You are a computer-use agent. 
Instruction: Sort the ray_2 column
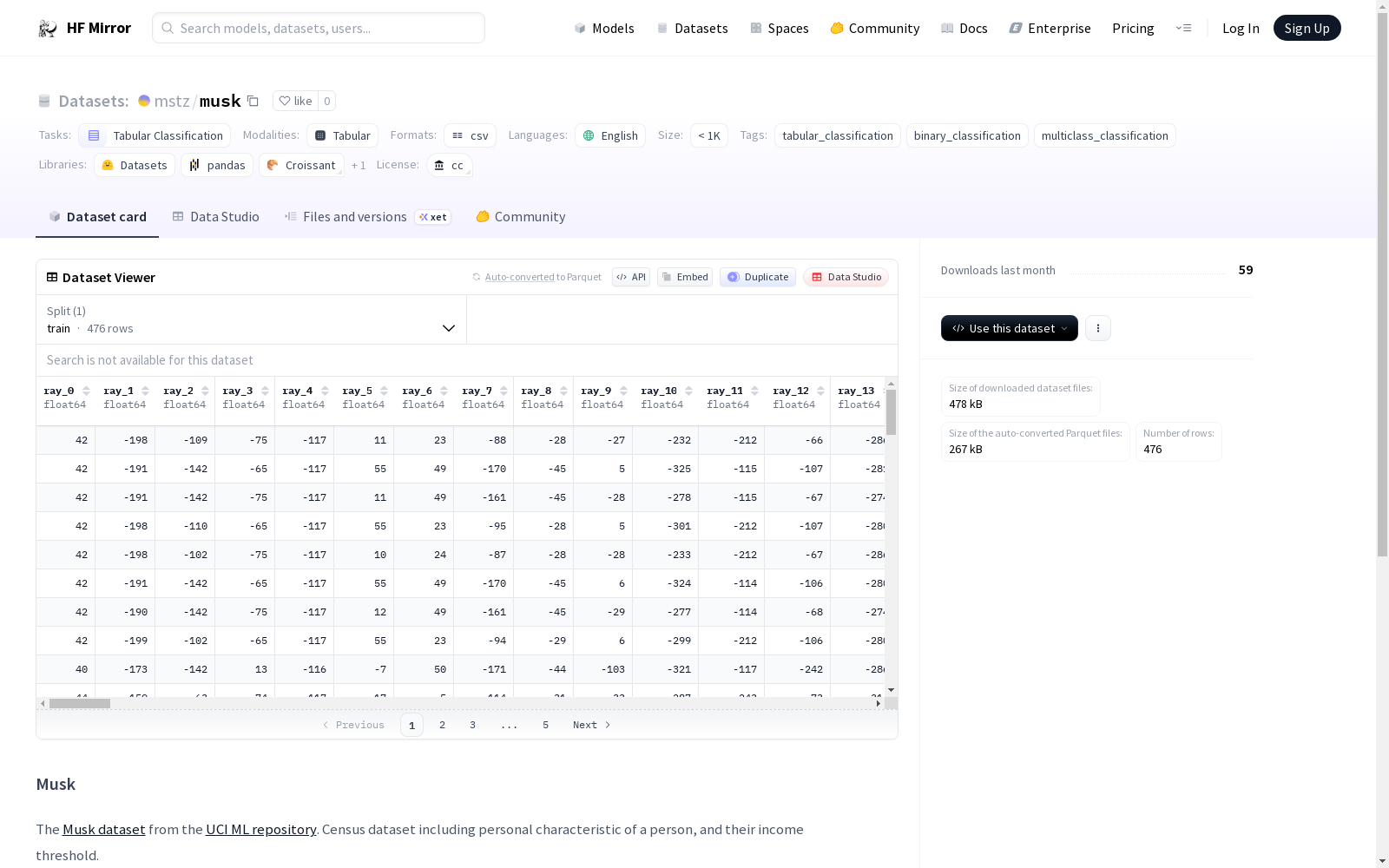[x=206, y=391]
